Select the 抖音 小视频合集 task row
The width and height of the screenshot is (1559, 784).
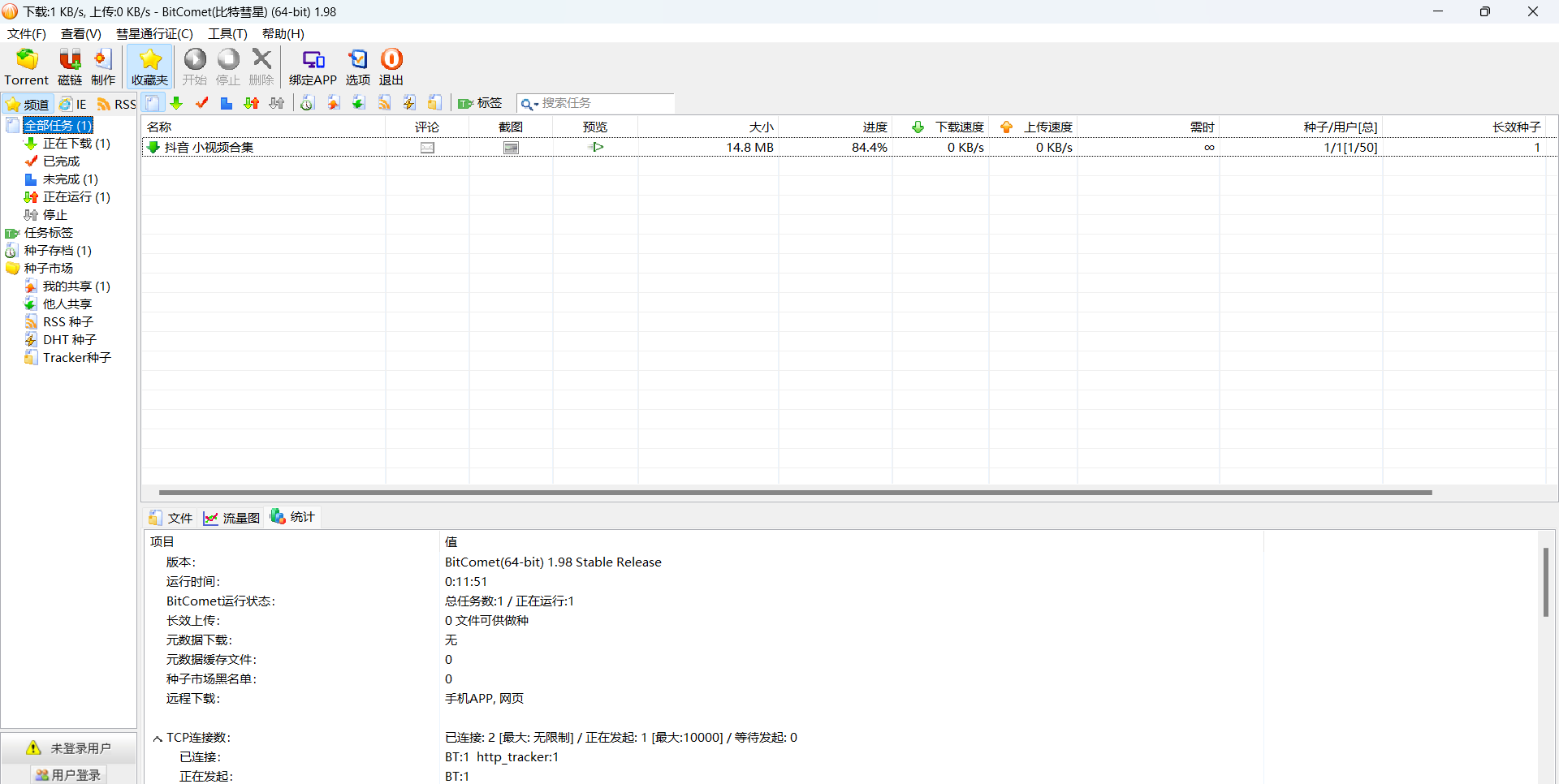(849, 147)
